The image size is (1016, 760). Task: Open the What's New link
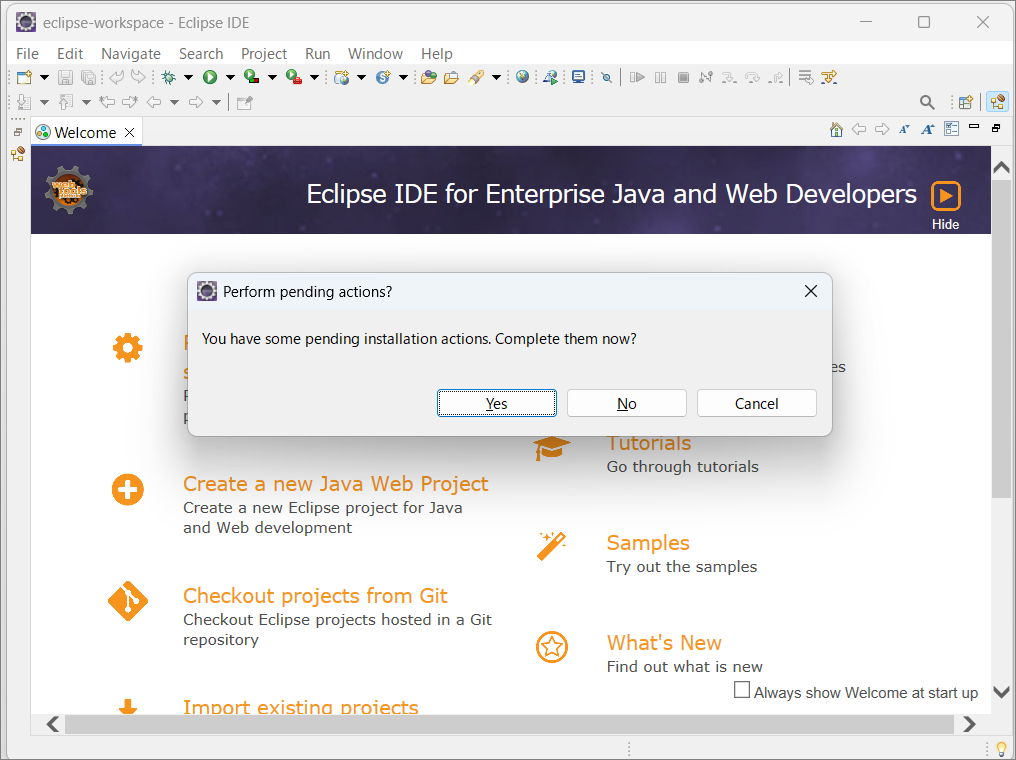(664, 643)
